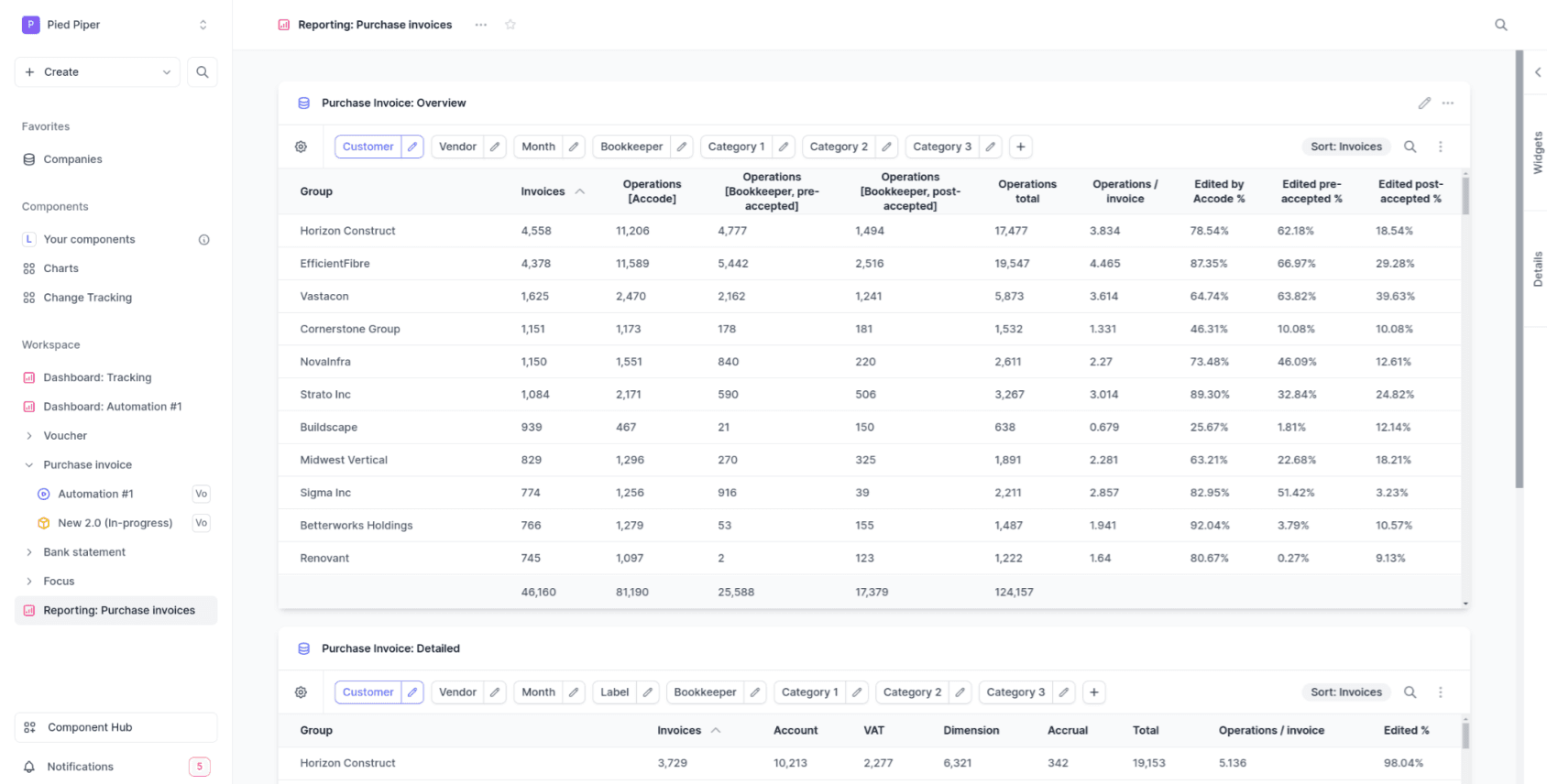Edit the Purchase Invoice: Overview widget
The image size is (1547, 784).
1424,103
